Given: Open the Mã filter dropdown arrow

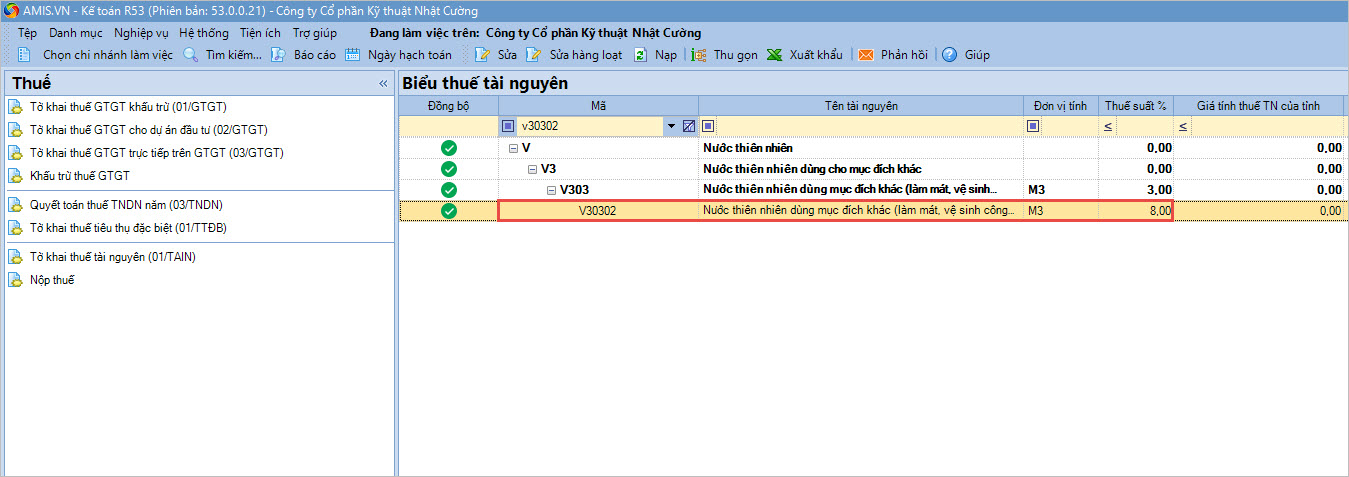Looking at the screenshot, I should 671,126.
